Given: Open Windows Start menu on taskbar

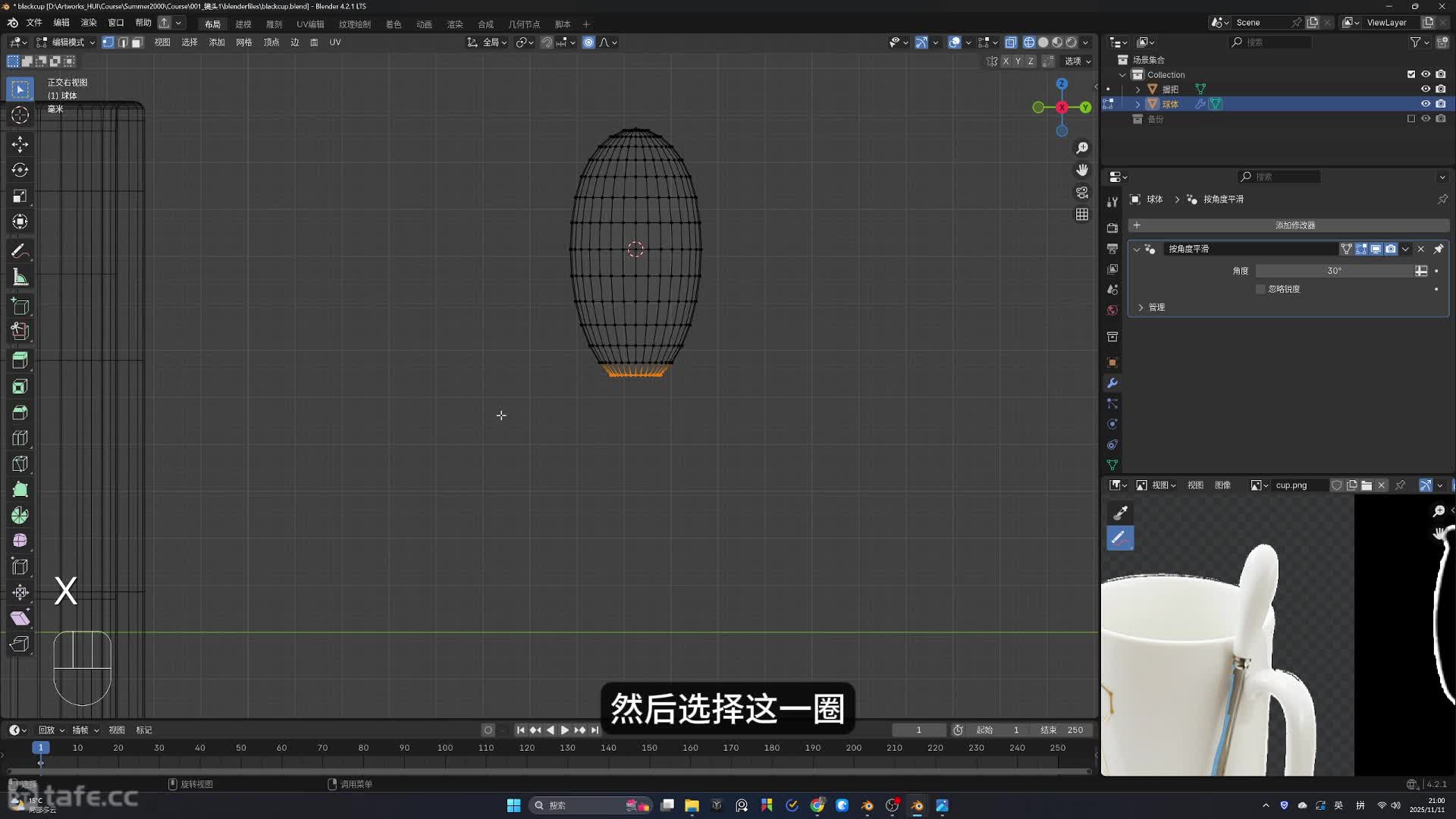Looking at the screenshot, I should pos(513,805).
